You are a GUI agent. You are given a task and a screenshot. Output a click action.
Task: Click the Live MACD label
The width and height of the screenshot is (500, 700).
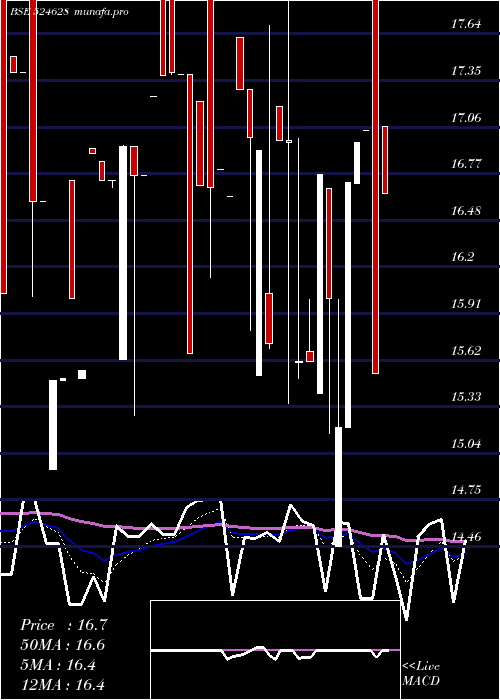click(x=421, y=673)
